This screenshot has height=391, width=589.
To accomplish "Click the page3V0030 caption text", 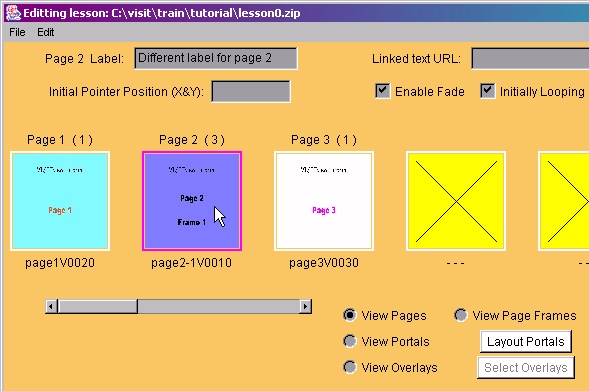I will (x=324, y=263).
